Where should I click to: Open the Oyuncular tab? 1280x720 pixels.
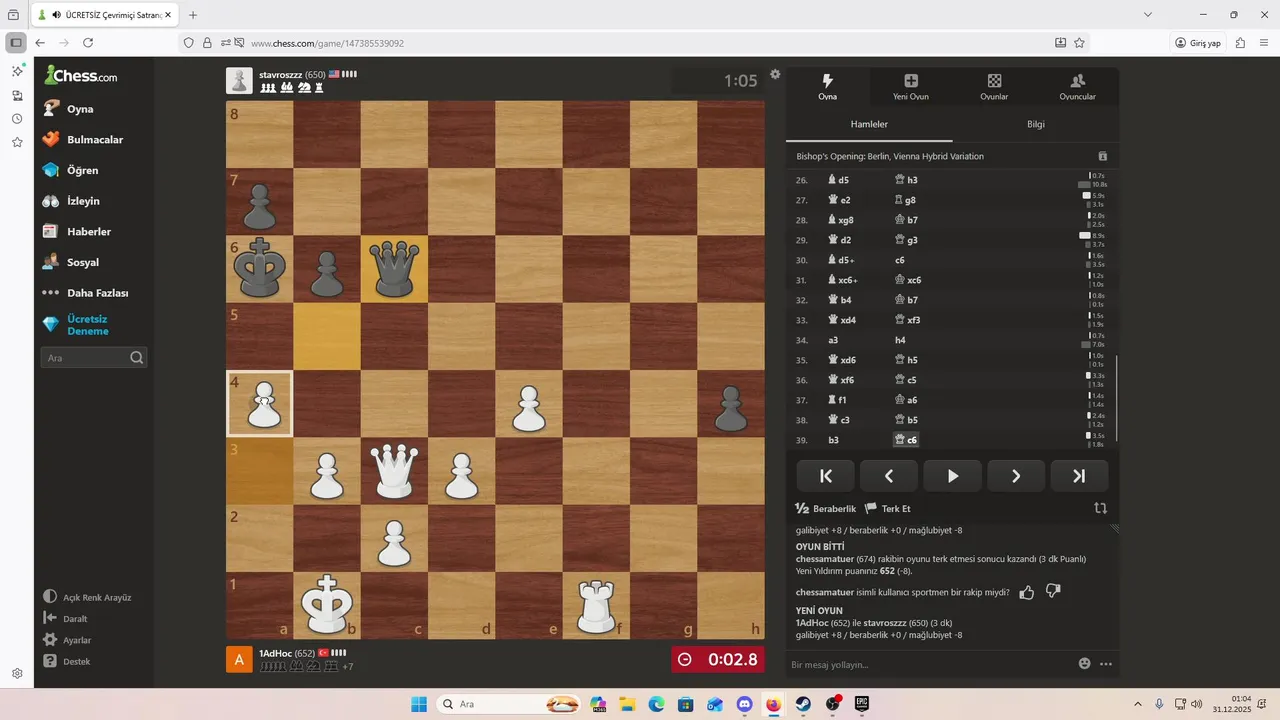point(1077,87)
